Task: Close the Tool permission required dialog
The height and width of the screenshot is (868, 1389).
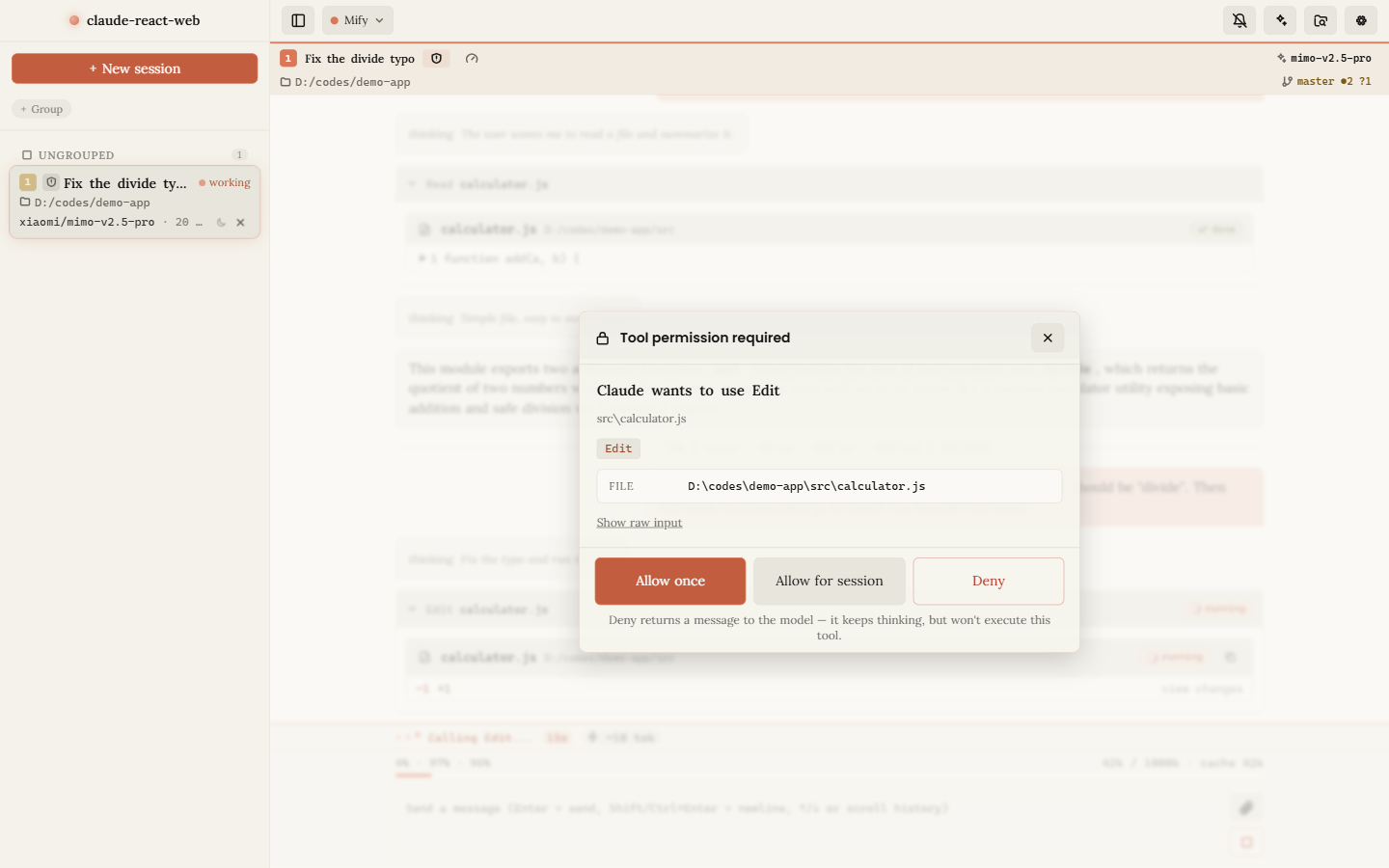Action: point(1048,338)
